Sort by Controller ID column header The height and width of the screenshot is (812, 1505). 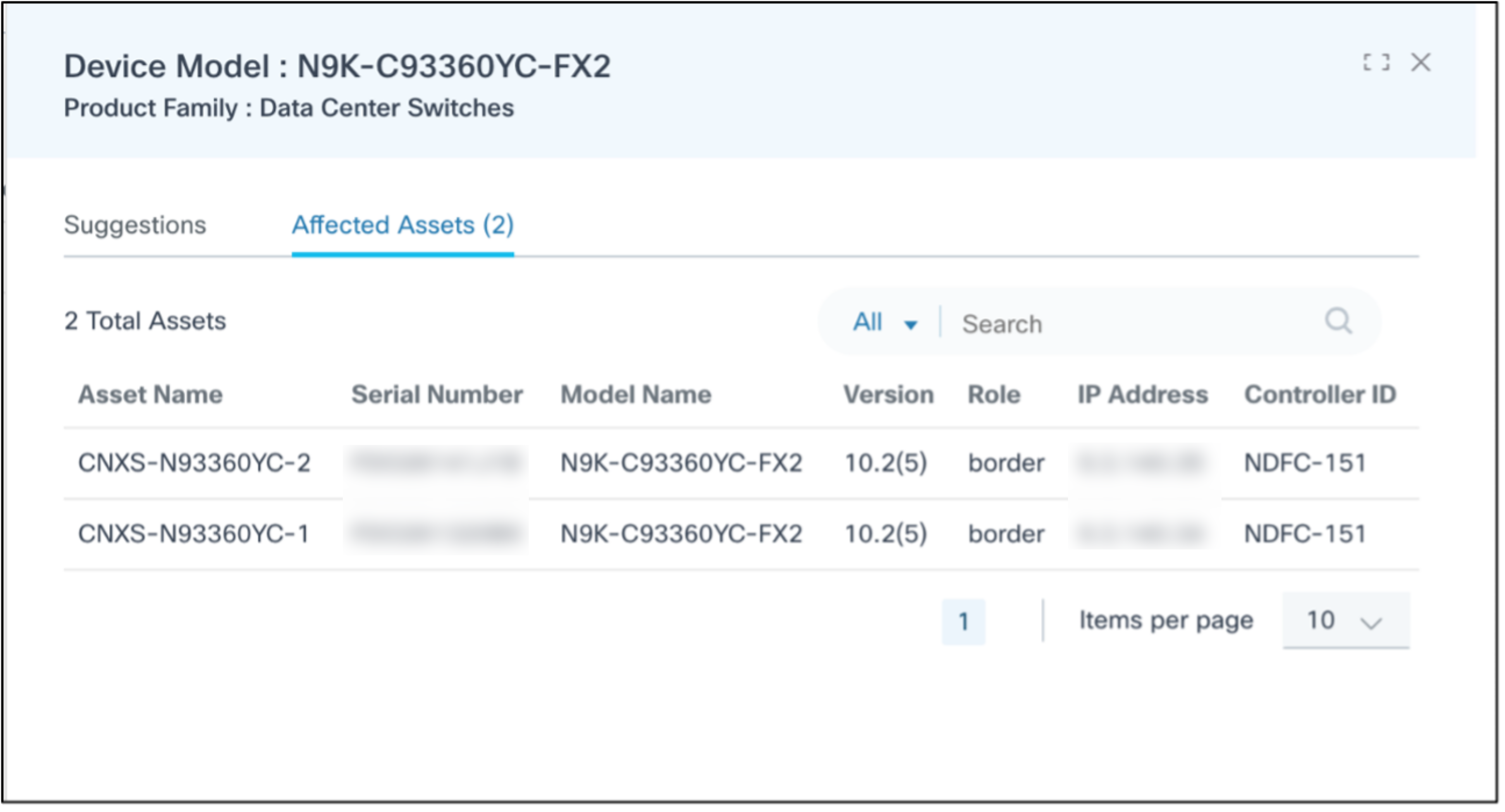point(1320,395)
